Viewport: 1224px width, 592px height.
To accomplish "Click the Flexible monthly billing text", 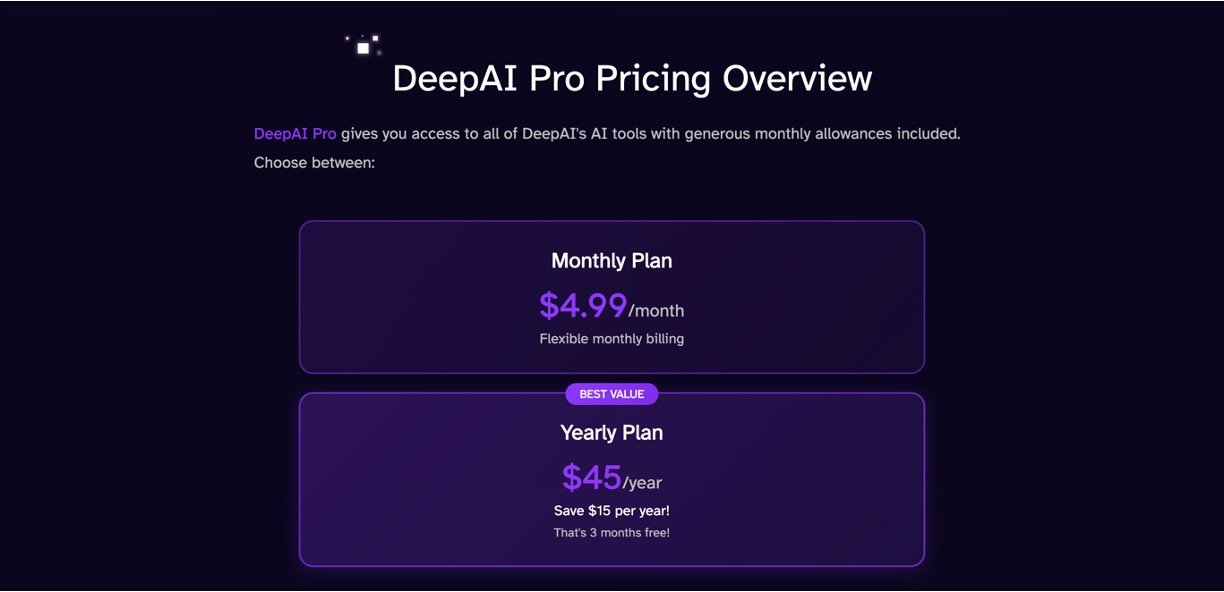I will pos(612,339).
